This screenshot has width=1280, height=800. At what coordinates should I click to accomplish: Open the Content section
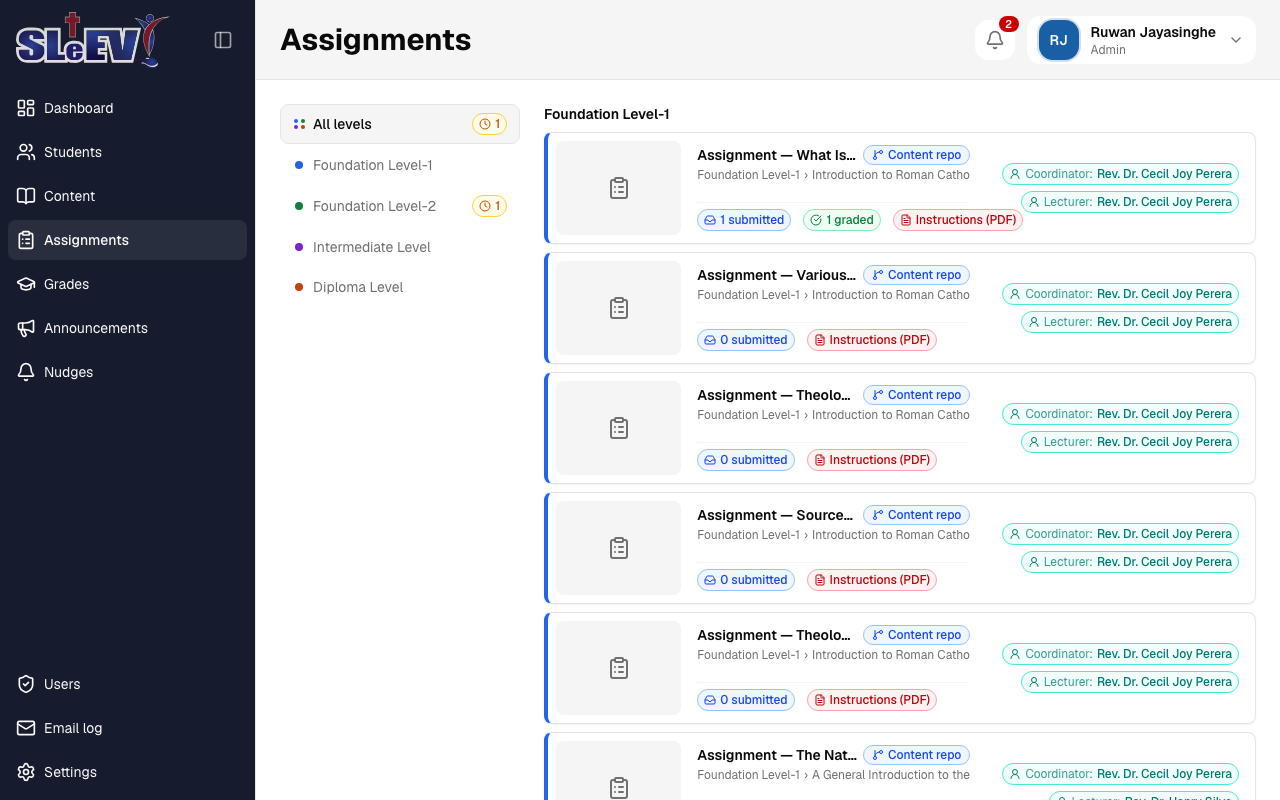pos(127,196)
